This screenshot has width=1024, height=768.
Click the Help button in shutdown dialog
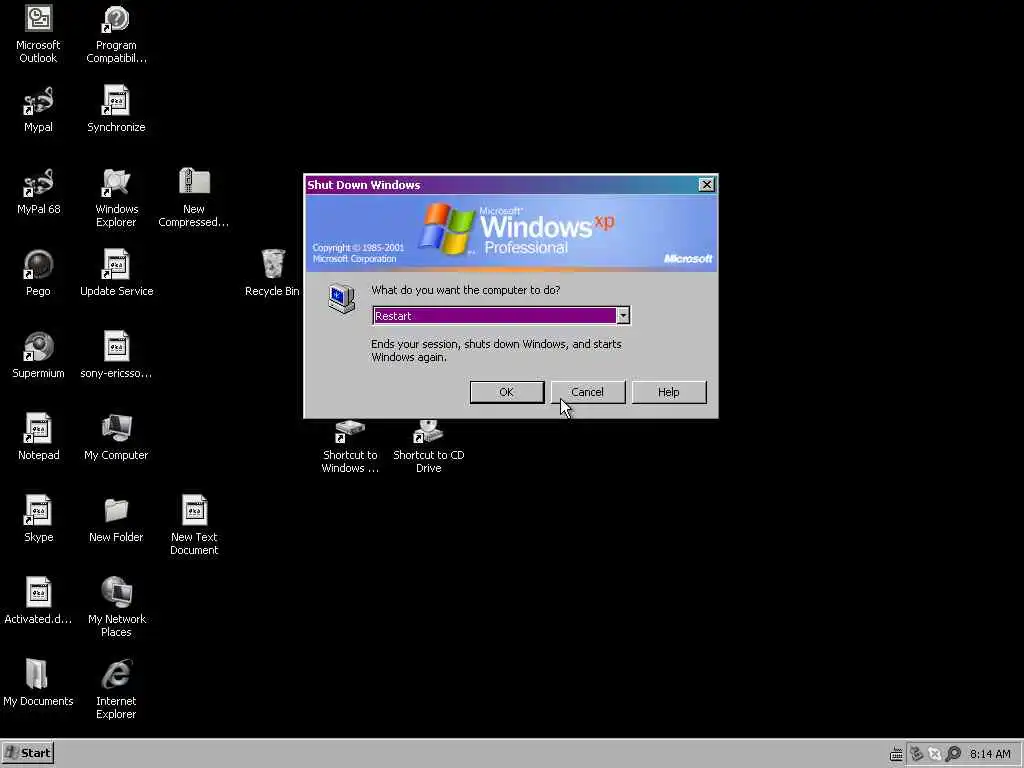[669, 392]
